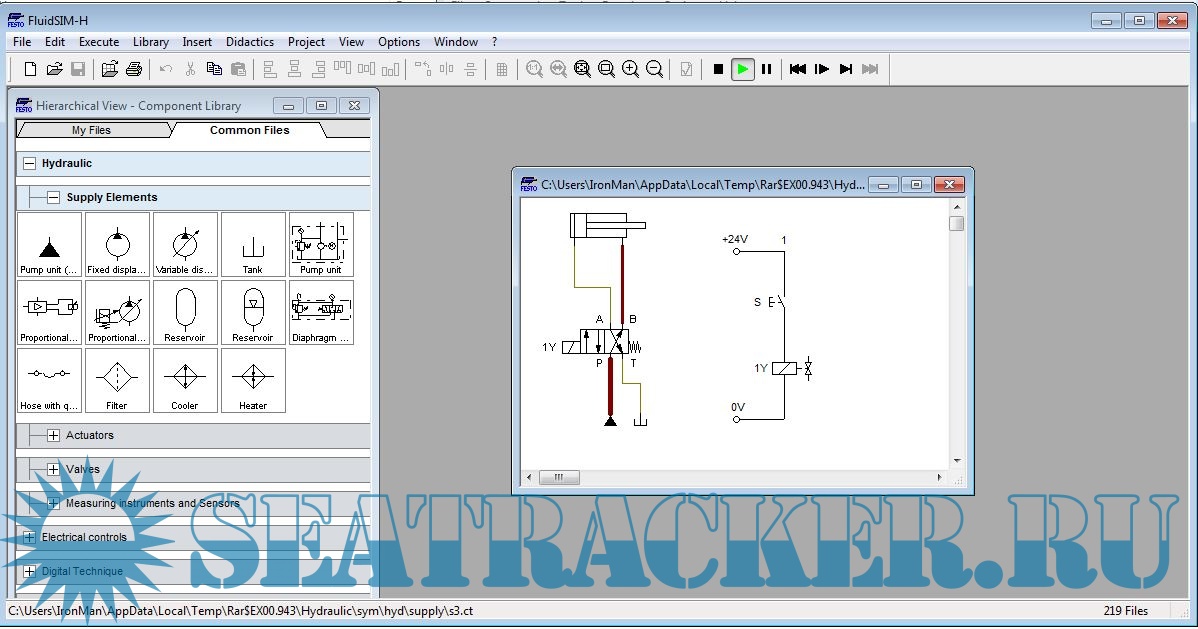Viewport: 1198px width, 629px height.
Task: Switch to the My Files tab
Action: coord(91,130)
